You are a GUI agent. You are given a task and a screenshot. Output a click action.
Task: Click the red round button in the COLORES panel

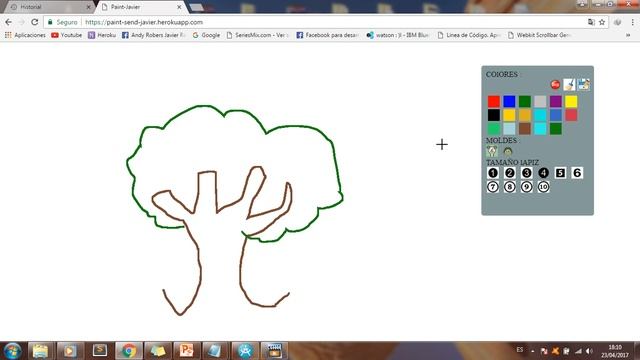pos(555,84)
